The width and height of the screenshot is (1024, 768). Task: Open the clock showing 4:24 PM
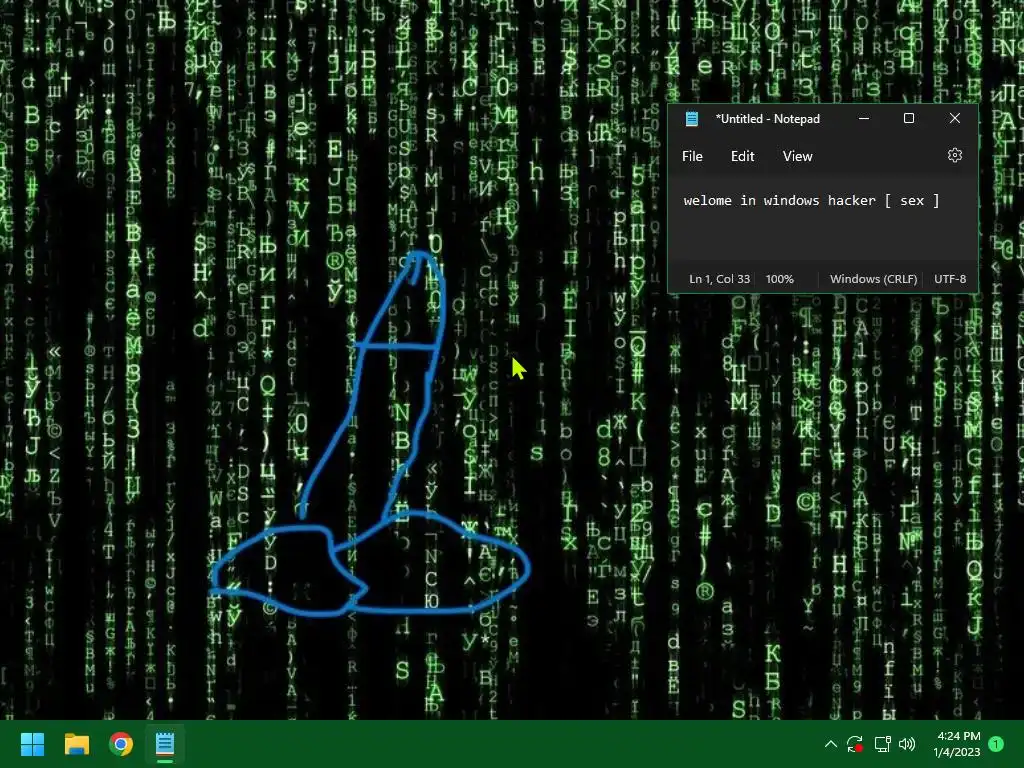pyautogui.click(x=957, y=744)
